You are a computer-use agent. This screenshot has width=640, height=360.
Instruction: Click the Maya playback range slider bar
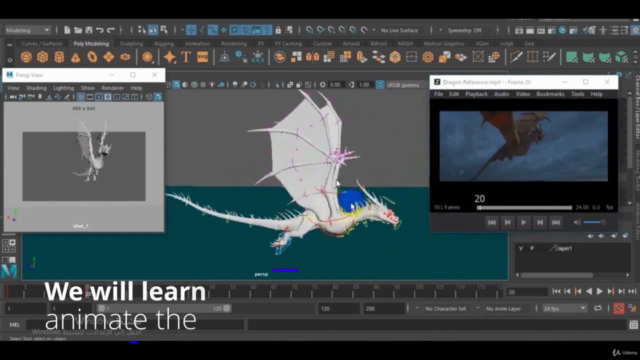164,309
